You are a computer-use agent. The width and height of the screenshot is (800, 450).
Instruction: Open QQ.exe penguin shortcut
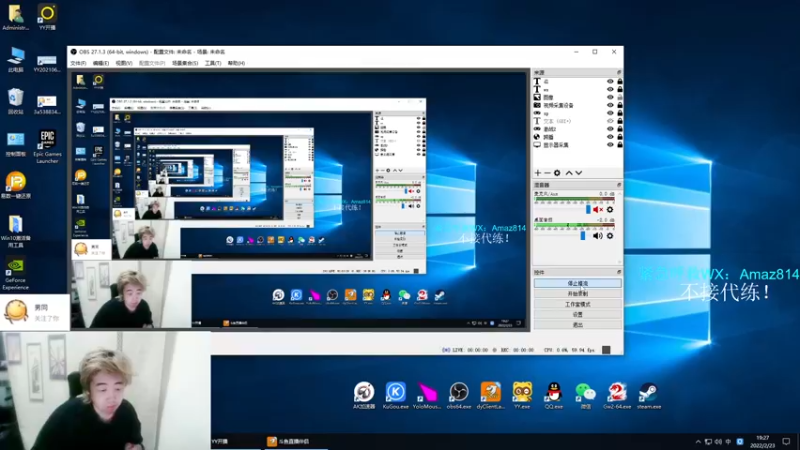pos(554,395)
